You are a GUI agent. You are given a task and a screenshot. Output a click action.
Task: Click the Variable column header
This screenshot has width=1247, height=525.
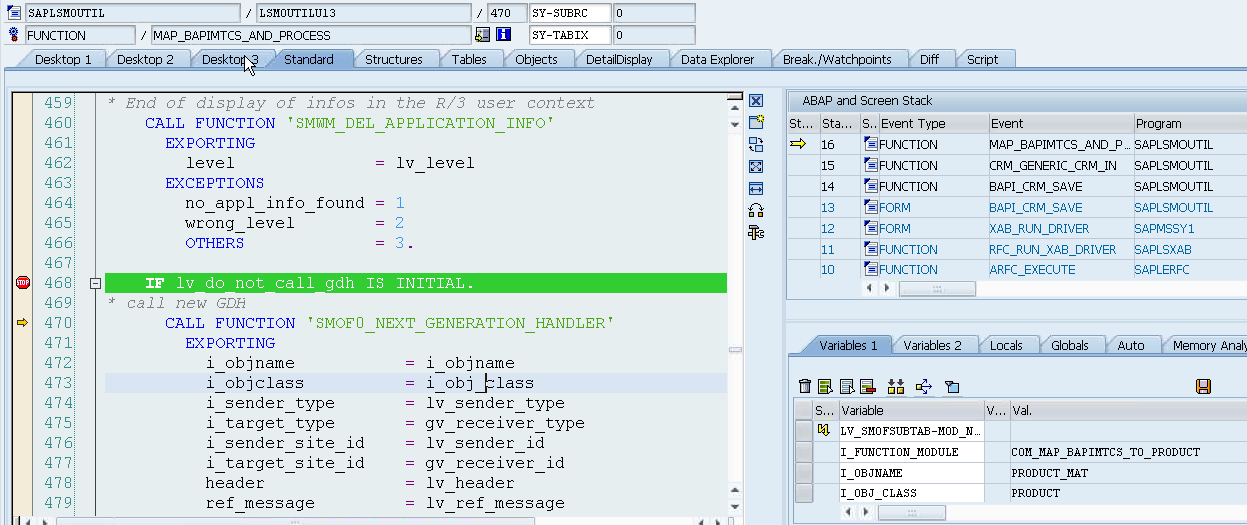[911, 410]
